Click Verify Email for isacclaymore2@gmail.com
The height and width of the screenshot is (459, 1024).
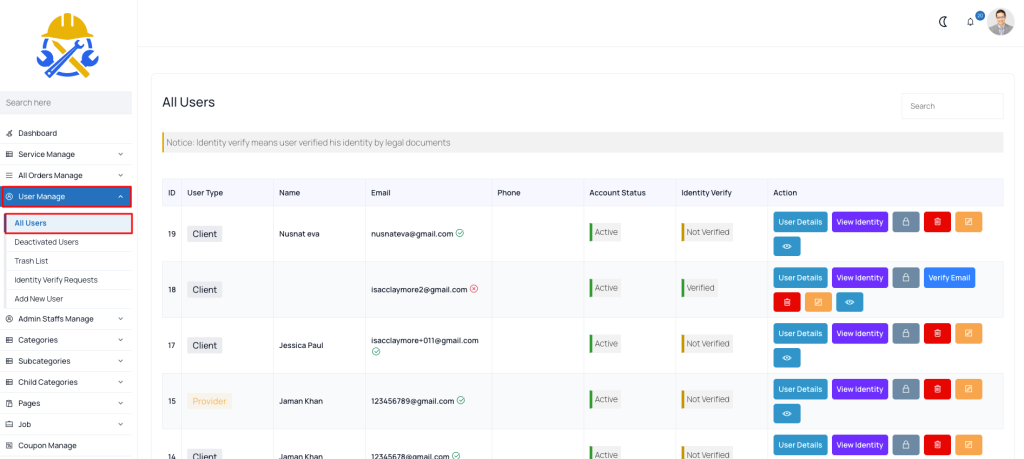click(x=950, y=277)
